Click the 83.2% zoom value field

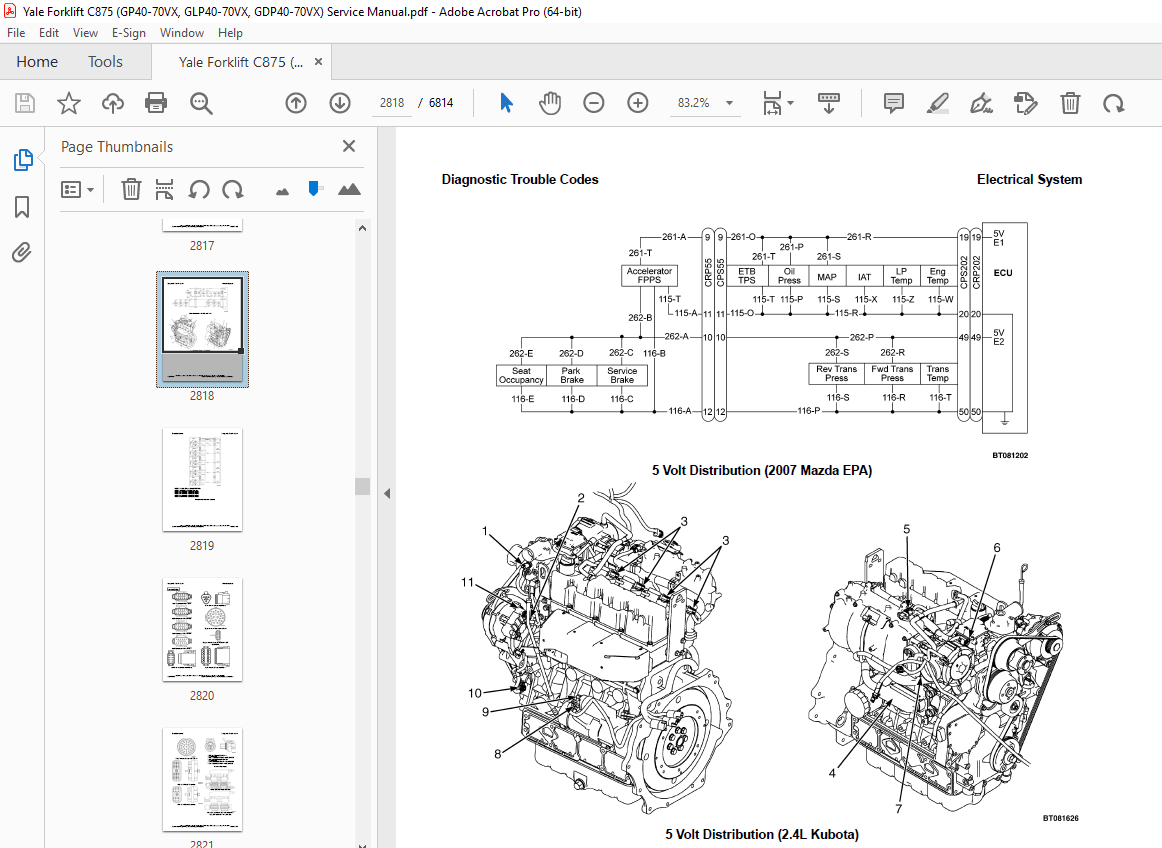coord(694,103)
